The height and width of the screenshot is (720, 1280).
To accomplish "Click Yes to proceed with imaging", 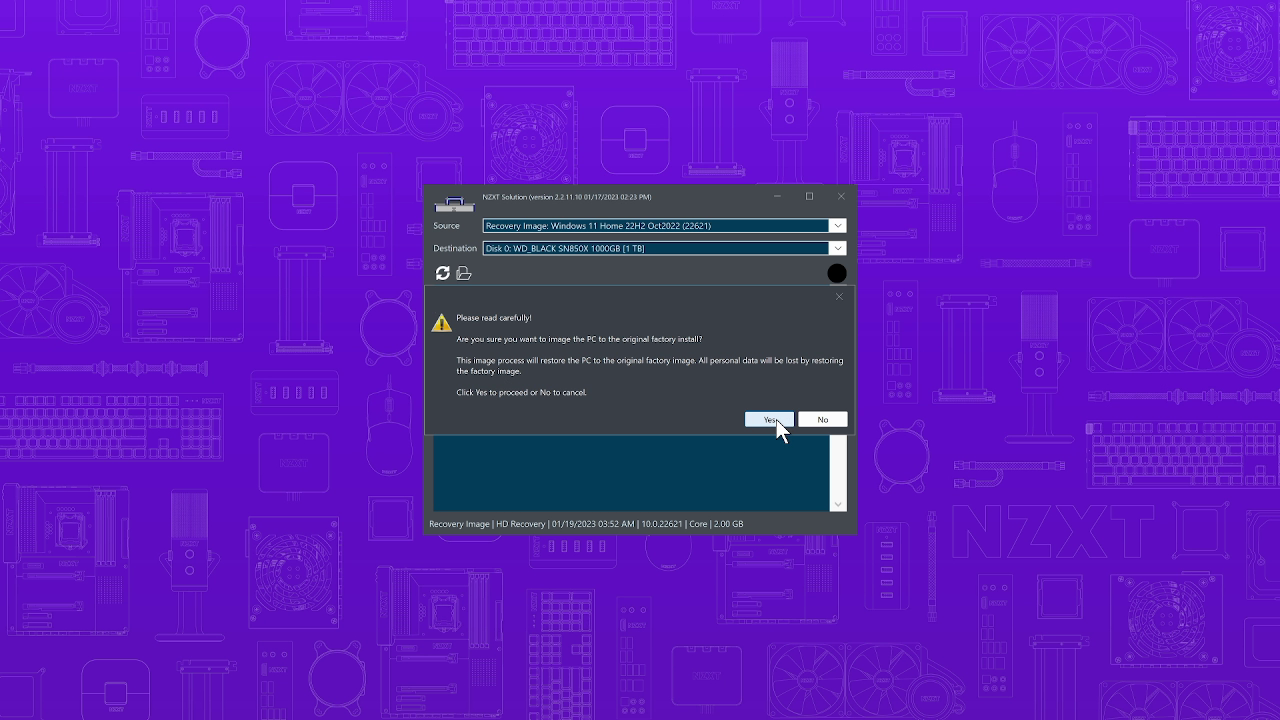I will (769, 419).
